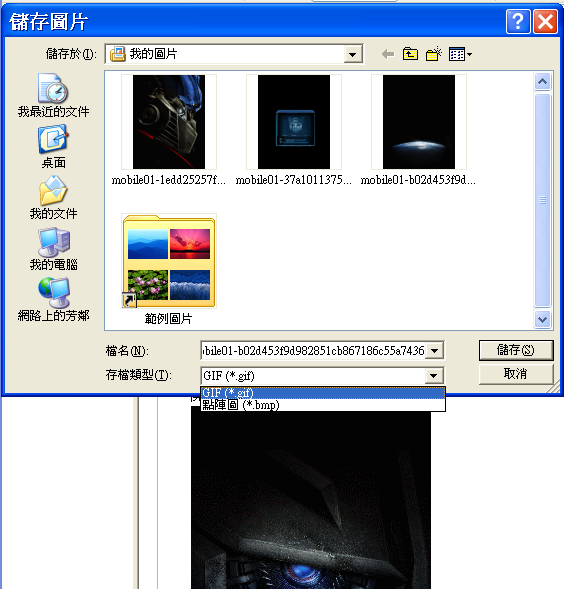Click the 儲存 save button
Viewport: 564px width, 589px height.
pyautogui.click(x=516, y=350)
